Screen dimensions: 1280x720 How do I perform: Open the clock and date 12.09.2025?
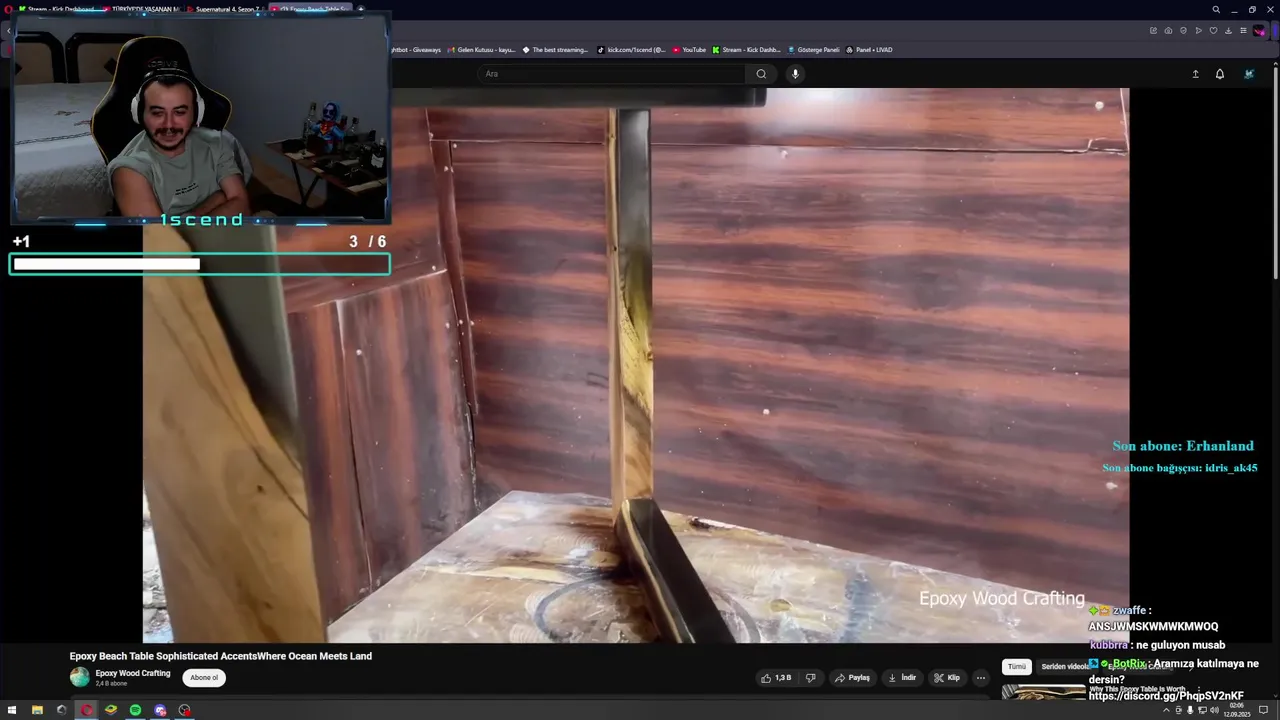[1237, 710]
